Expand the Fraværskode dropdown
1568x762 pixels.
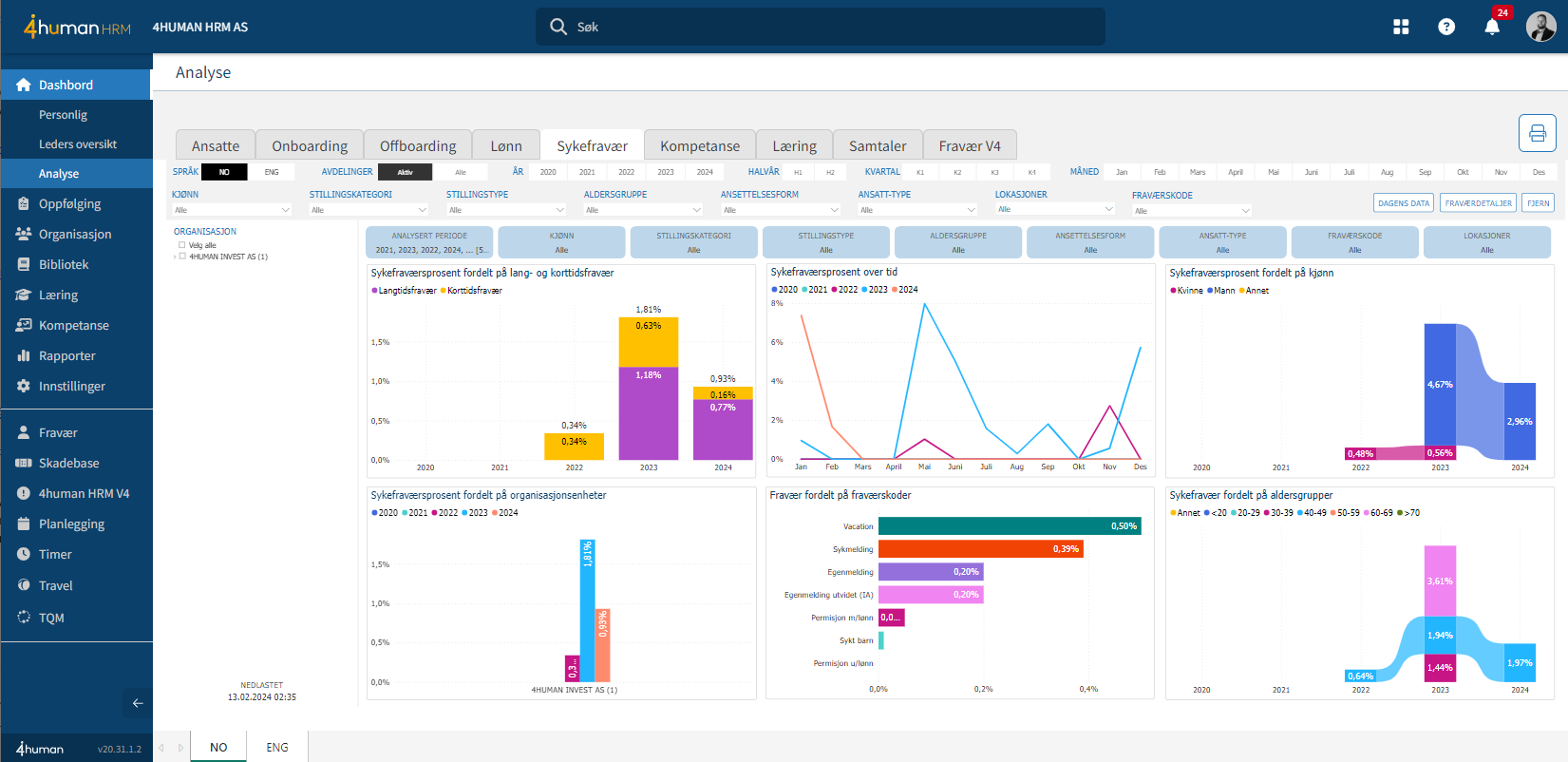1192,211
